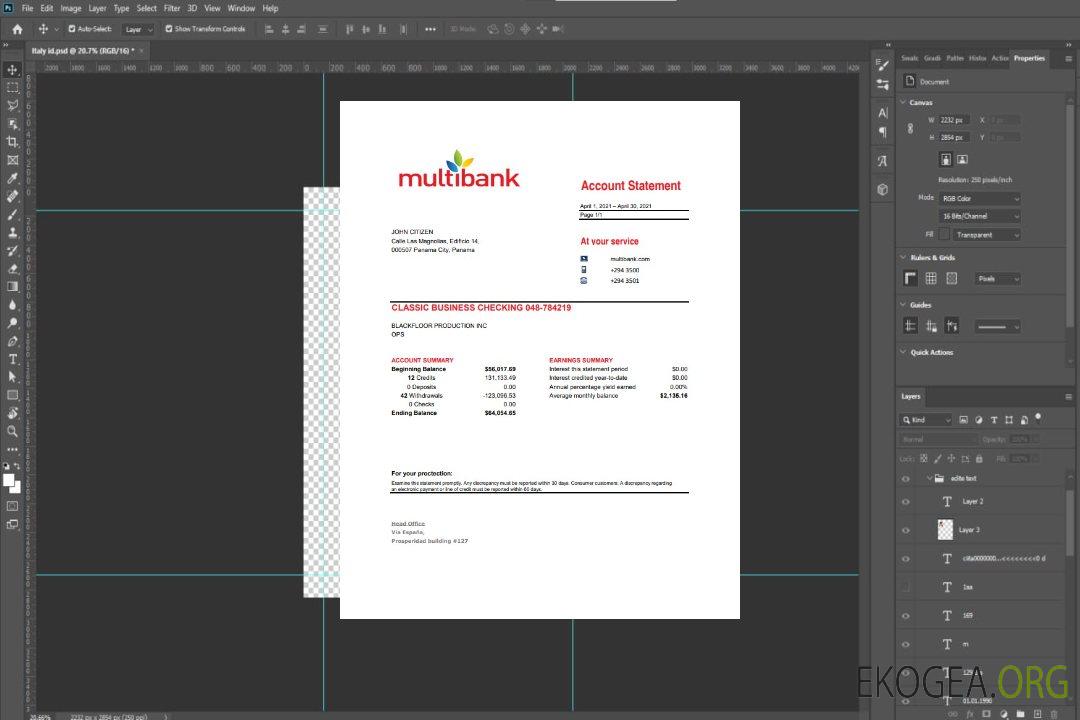This screenshot has height=720, width=1080.
Task: Select the Brush tool
Action: (12, 214)
